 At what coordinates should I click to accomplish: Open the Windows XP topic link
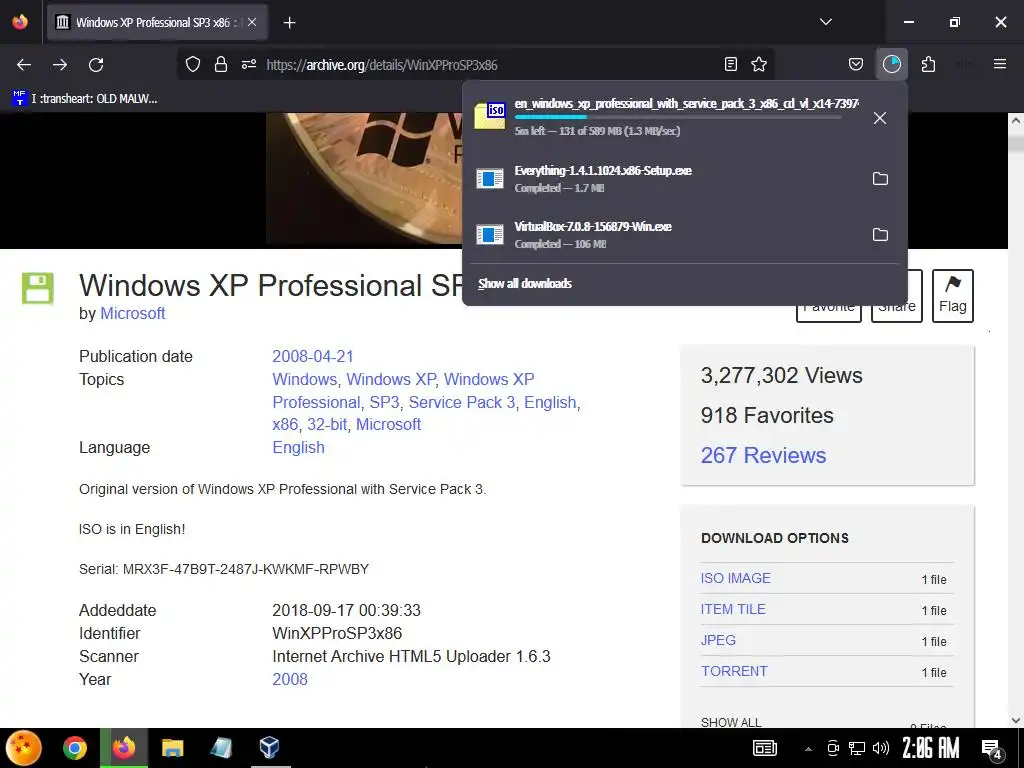click(391, 379)
